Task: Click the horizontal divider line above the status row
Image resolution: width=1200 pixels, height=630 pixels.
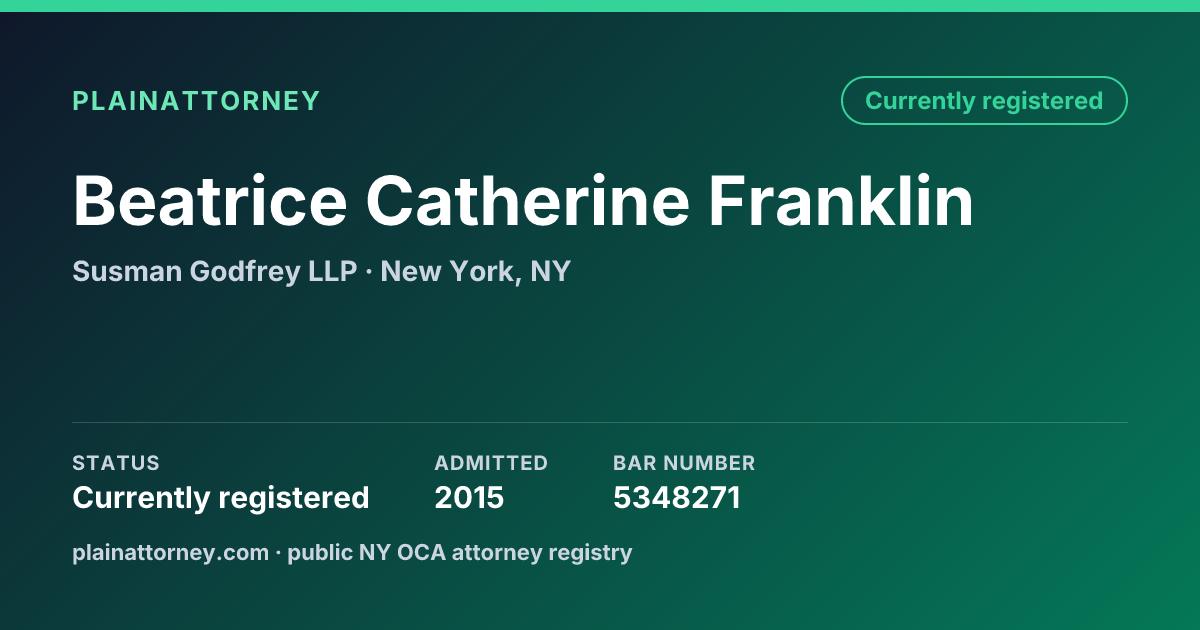Action: click(x=600, y=422)
